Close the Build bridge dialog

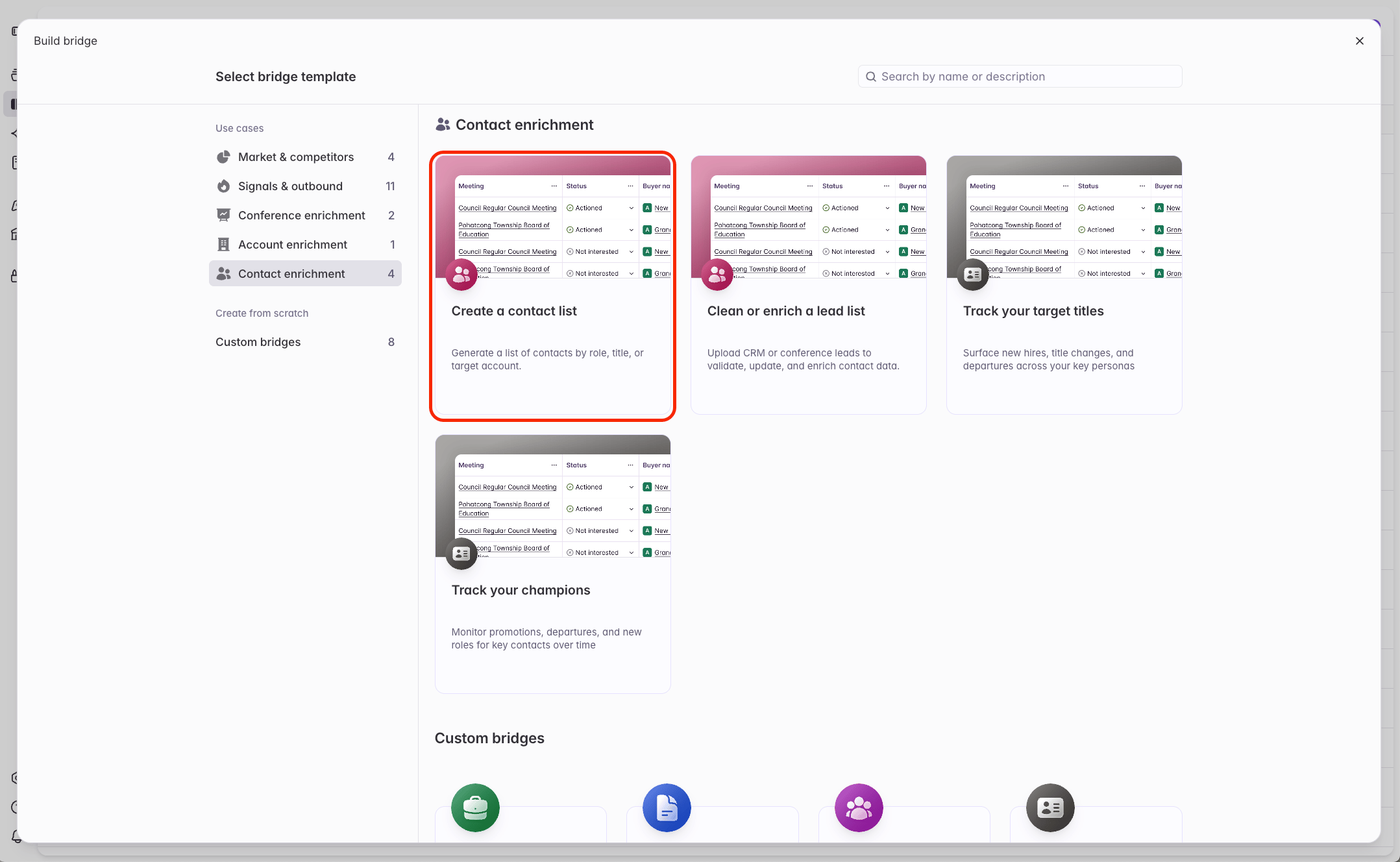coord(1359,41)
